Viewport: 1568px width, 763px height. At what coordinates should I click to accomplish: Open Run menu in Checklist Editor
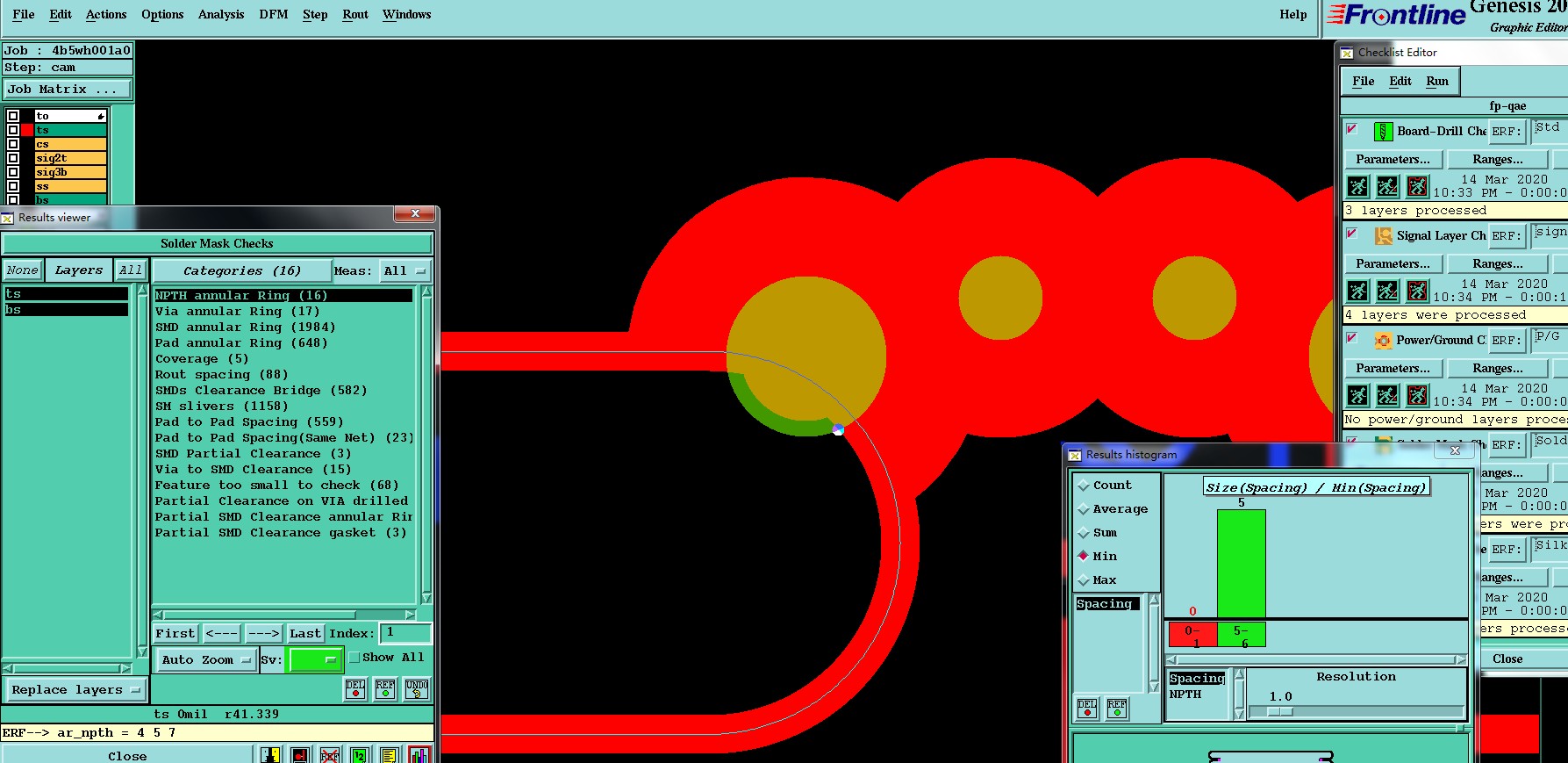point(1437,81)
